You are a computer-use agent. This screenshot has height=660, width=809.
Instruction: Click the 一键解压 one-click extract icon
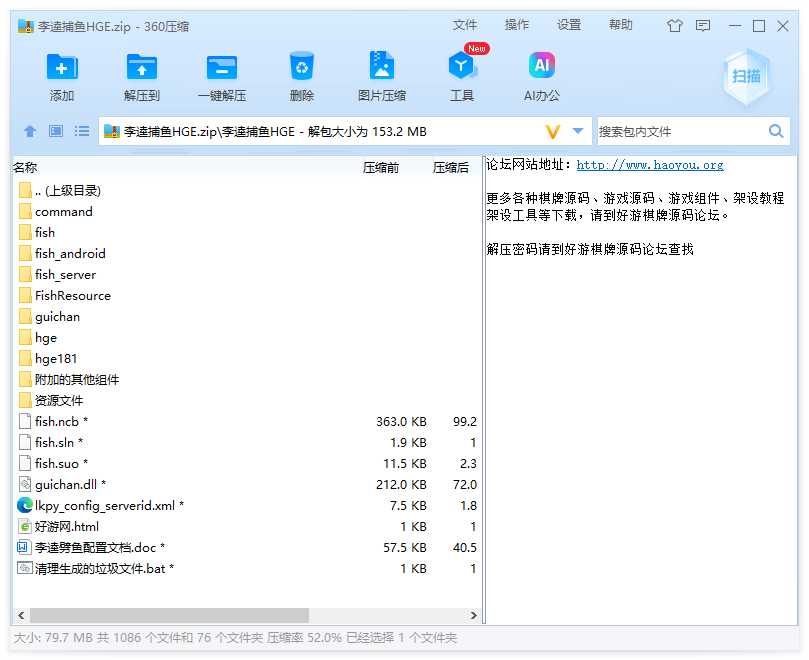click(x=222, y=68)
